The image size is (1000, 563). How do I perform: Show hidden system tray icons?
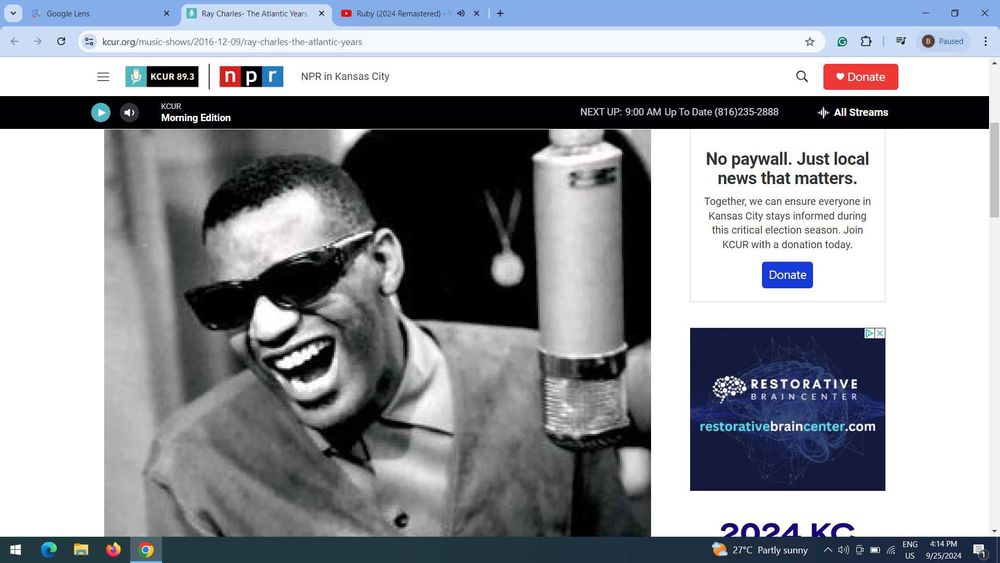click(827, 550)
